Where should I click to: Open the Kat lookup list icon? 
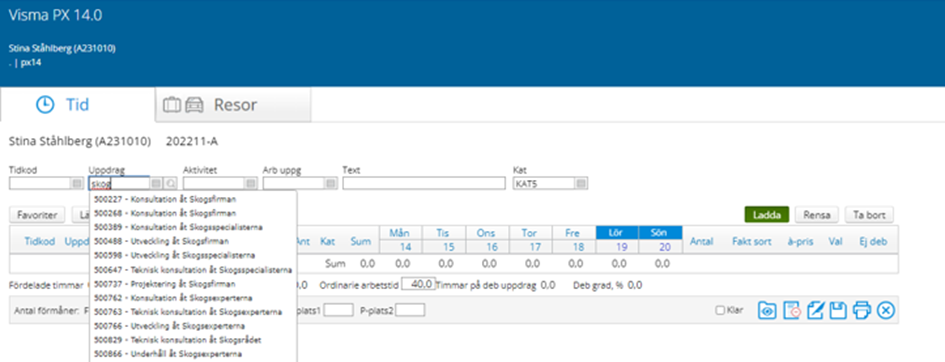tap(581, 184)
